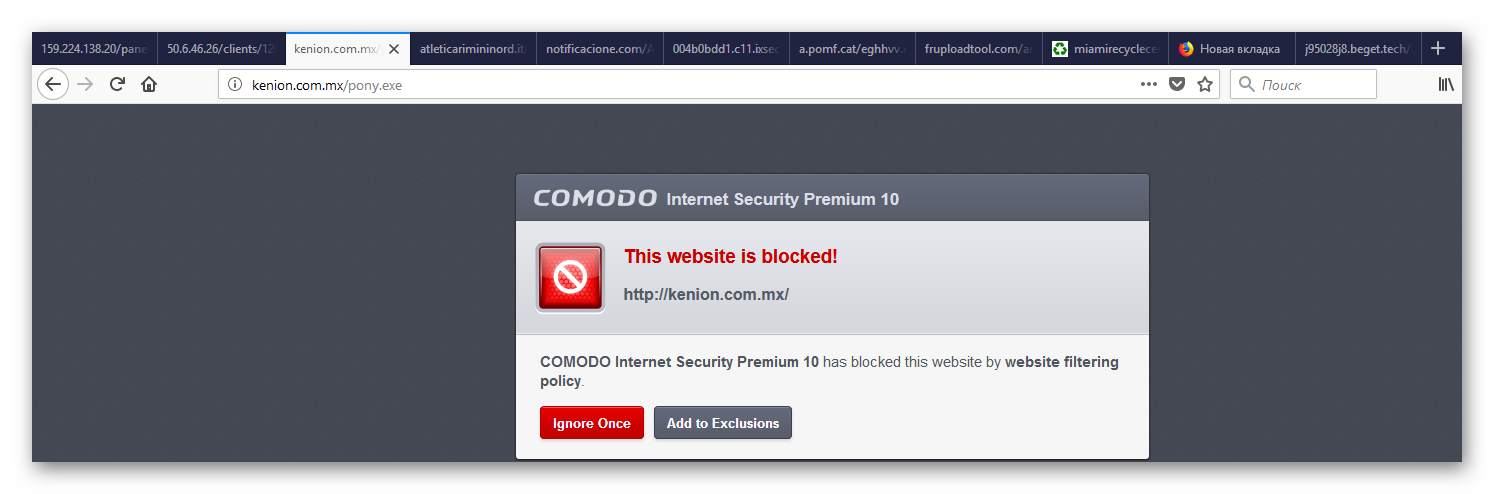Screen dimensions: 1494x494
Task: Go to the Home page icon
Action: coord(149,85)
